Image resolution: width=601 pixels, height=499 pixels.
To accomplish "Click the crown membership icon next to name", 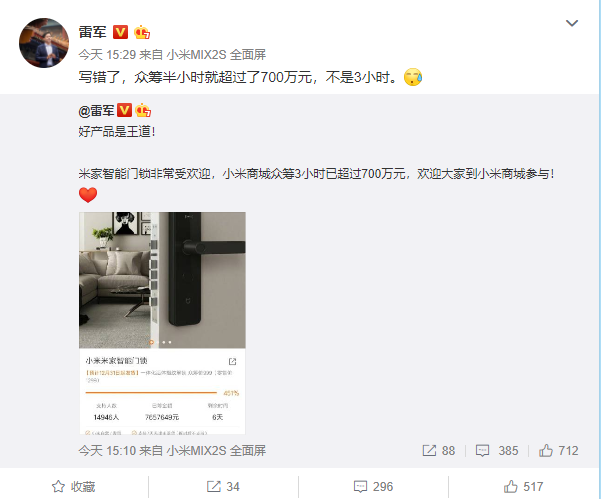I will 142,32.
